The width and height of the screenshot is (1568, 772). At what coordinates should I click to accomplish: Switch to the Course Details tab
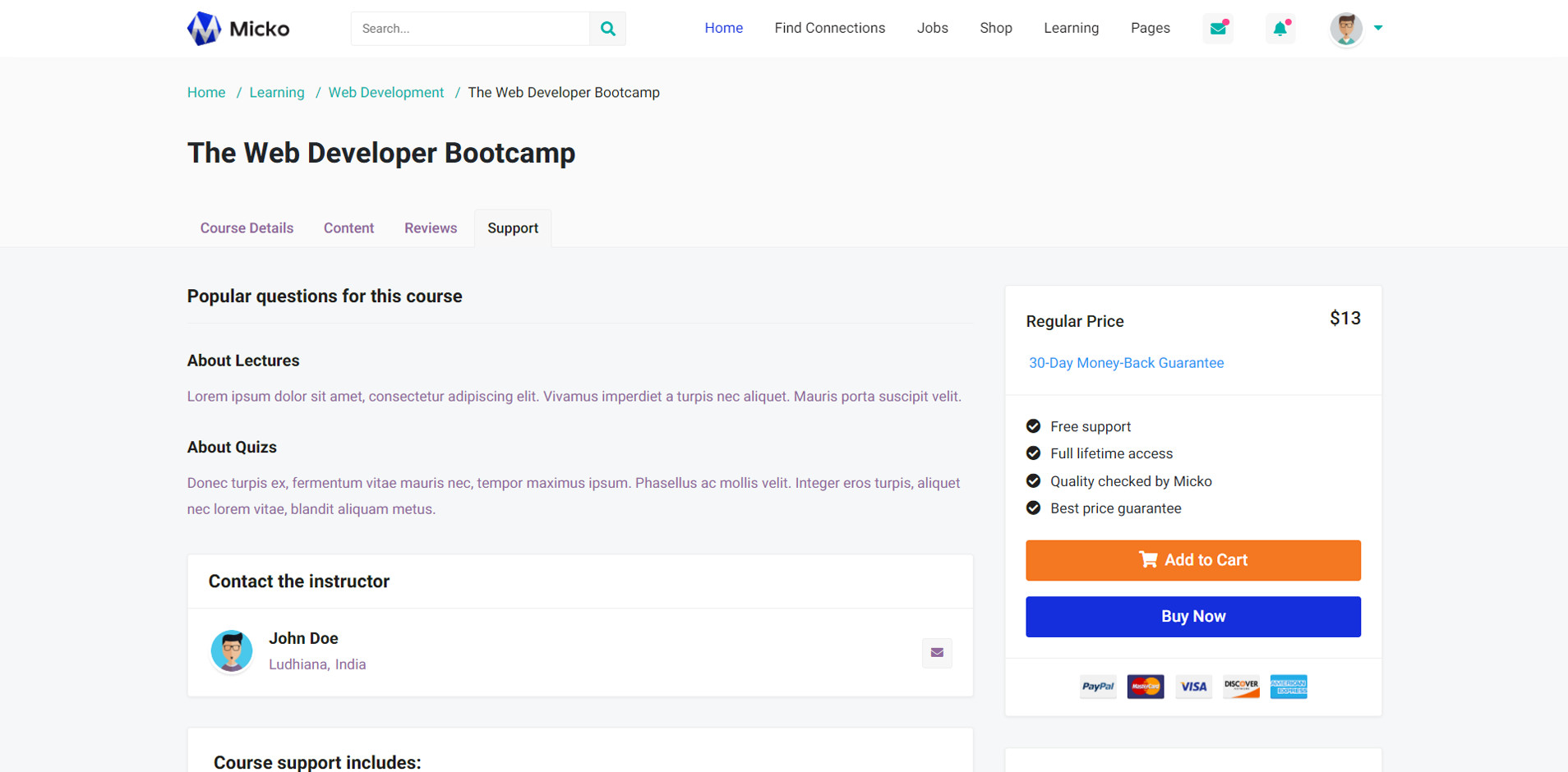[x=247, y=228]
